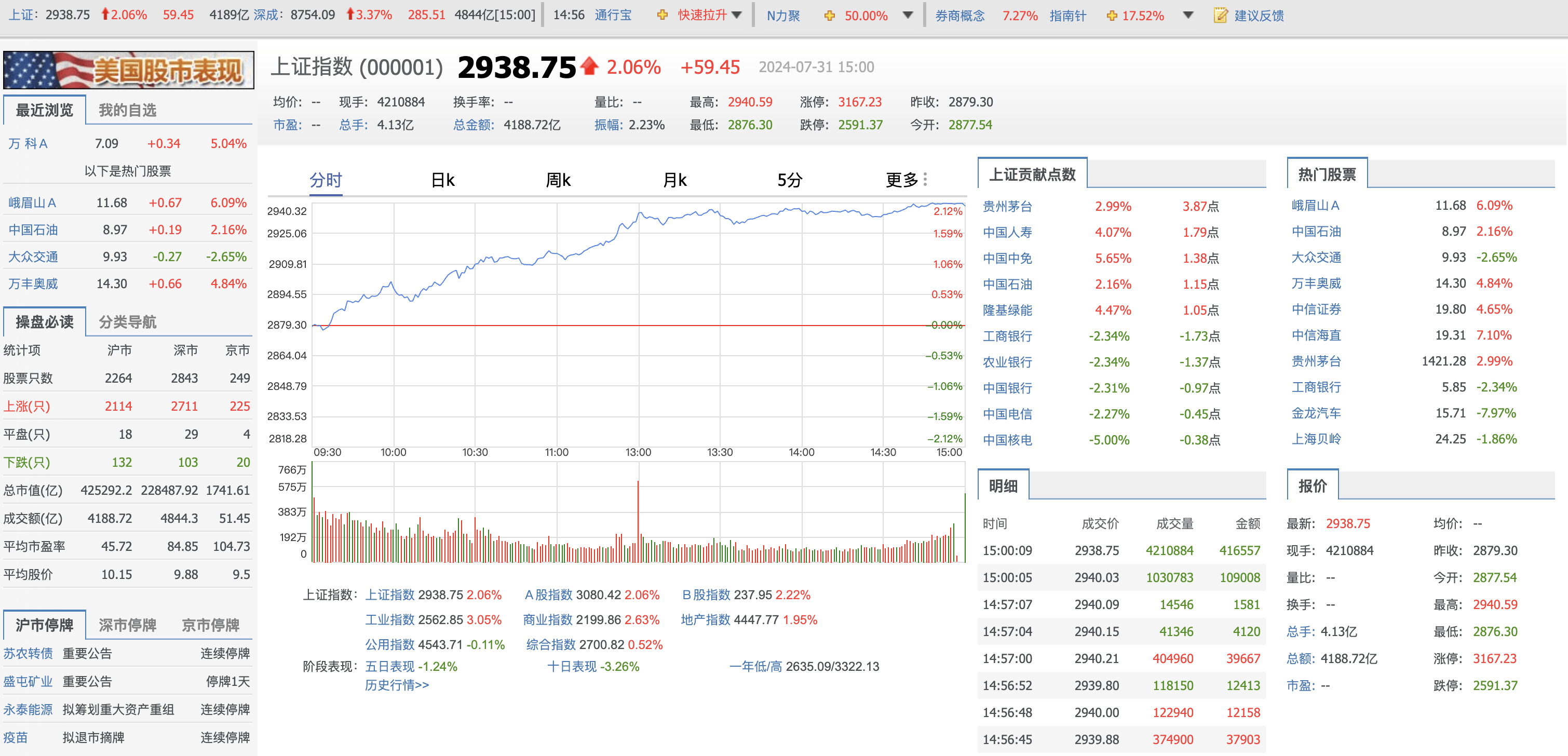
Task: Click the 一年低/高 link
Action: point(755,667)
